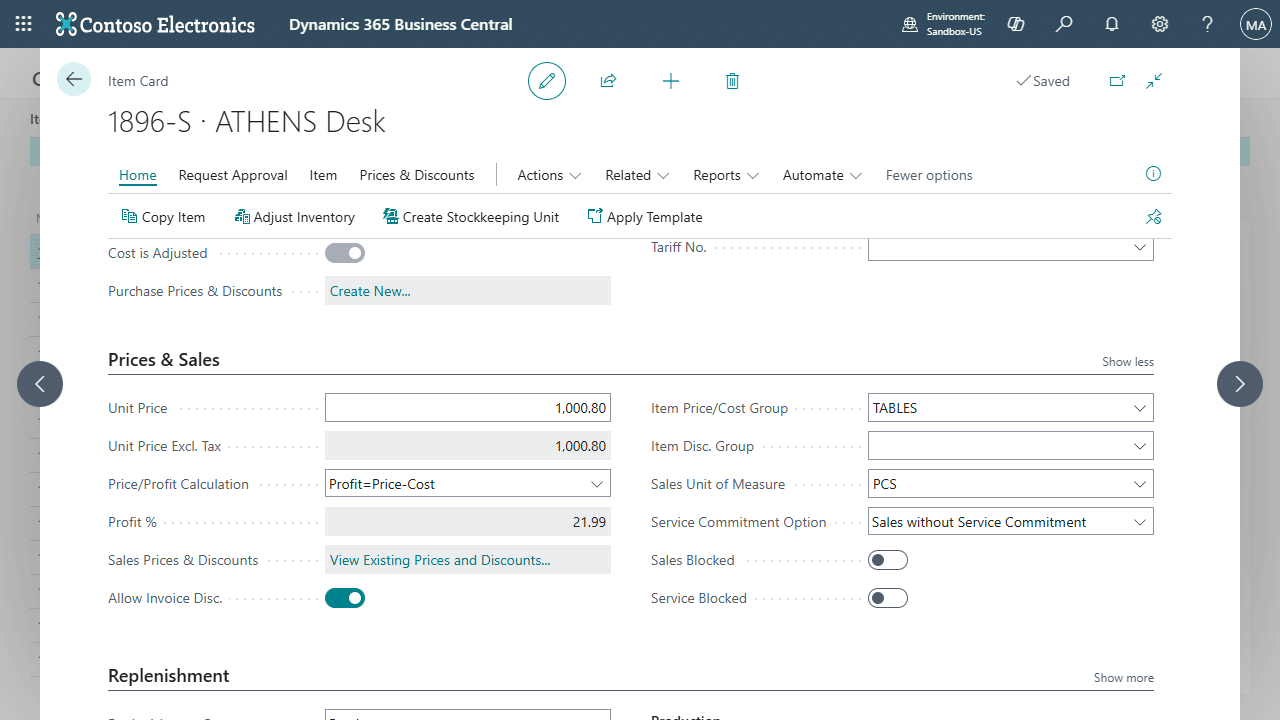
Task: Open the Sales Unit of Measure dropdown
Action: (1140, 484)
